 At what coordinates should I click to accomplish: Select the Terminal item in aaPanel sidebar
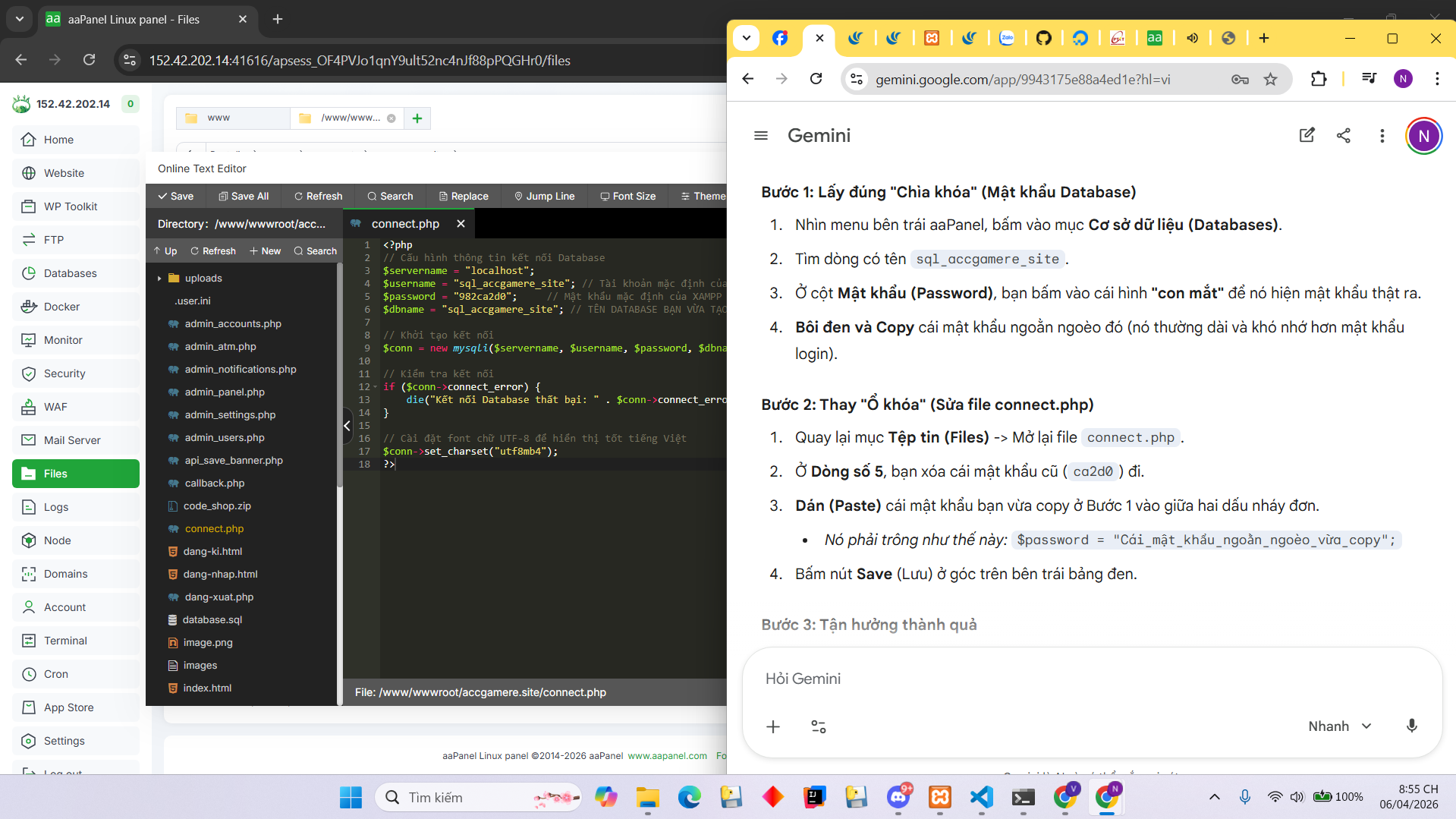(65, 641)
